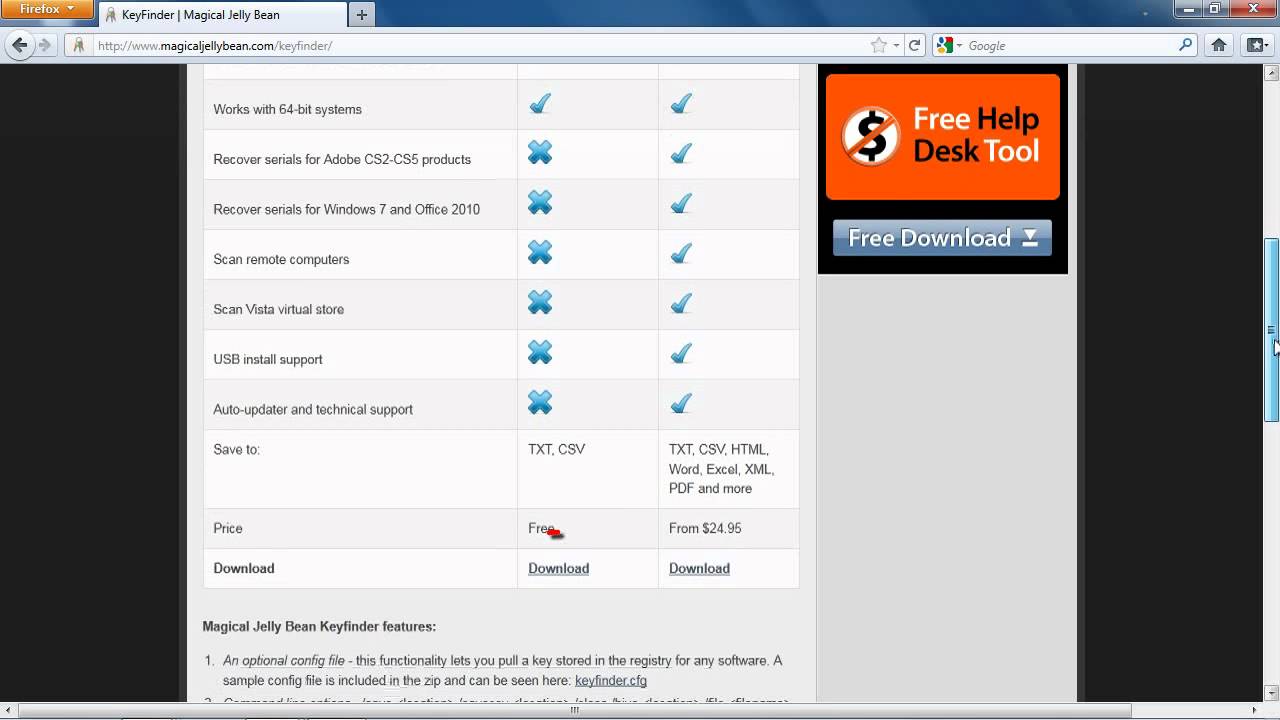
Task: Click the free version Download link
Action: point(558,568)
